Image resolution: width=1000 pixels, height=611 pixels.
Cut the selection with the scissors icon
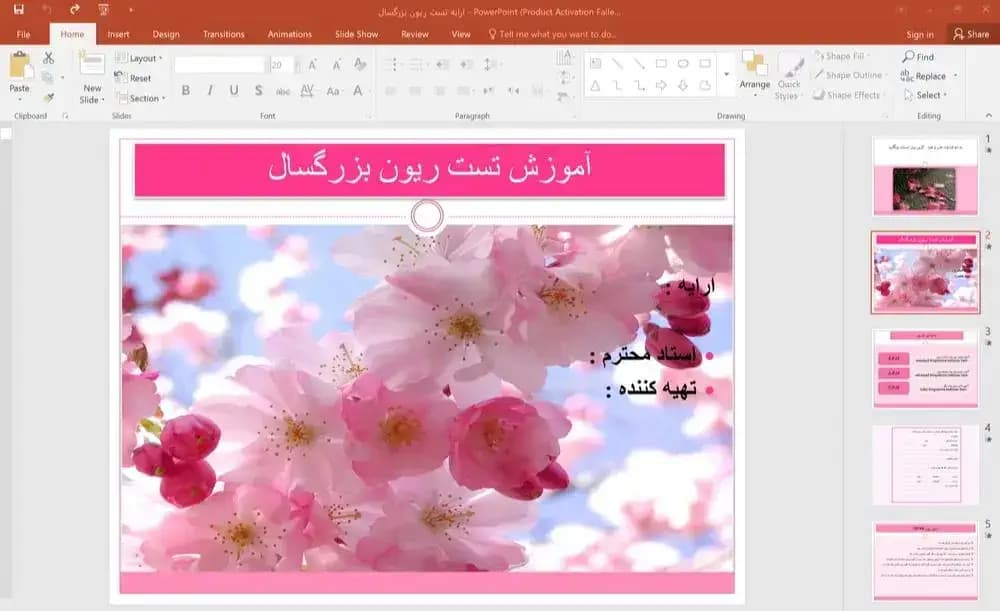coord(48,58)
